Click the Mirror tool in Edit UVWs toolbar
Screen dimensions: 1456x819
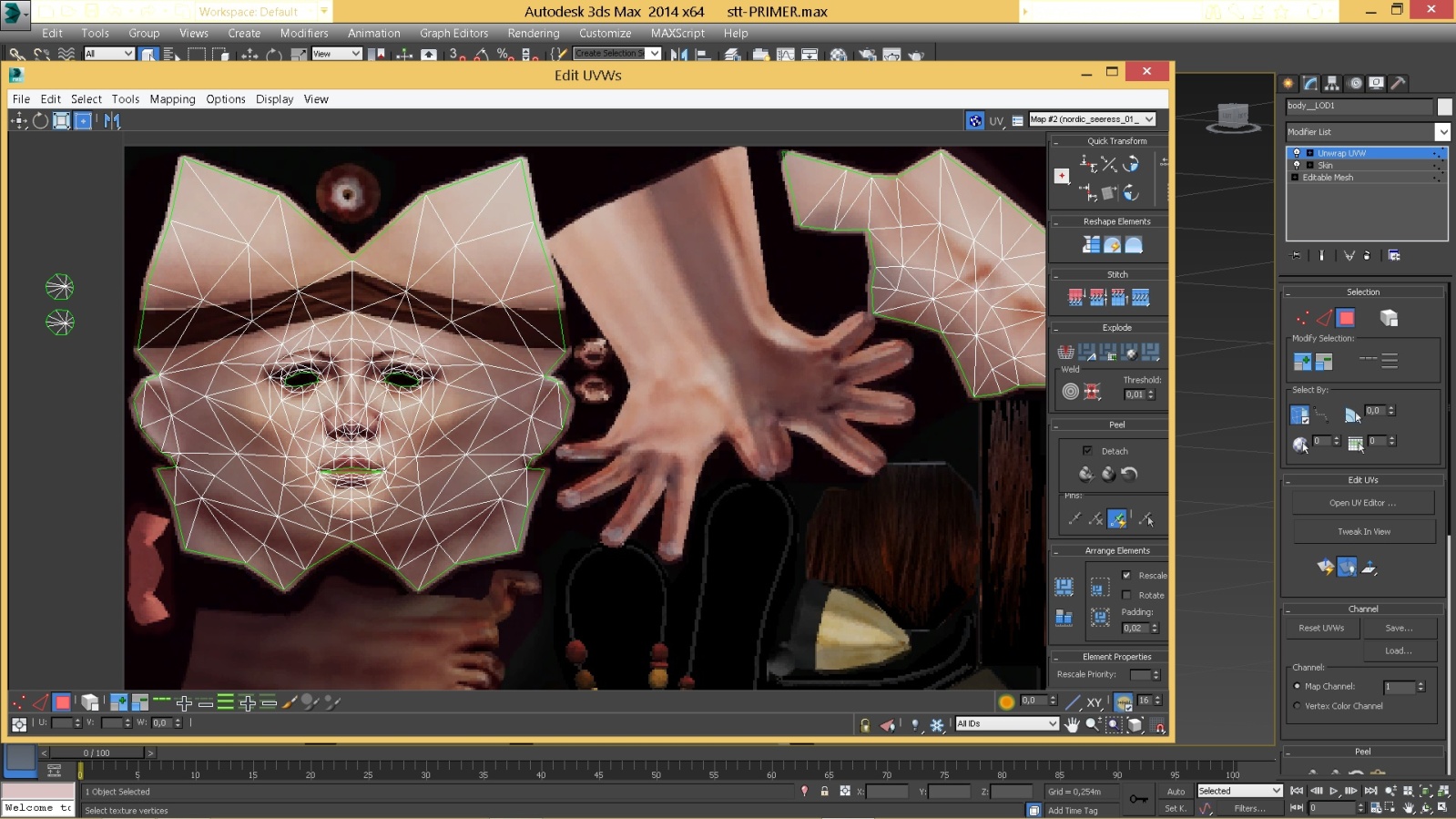(112, 120)
